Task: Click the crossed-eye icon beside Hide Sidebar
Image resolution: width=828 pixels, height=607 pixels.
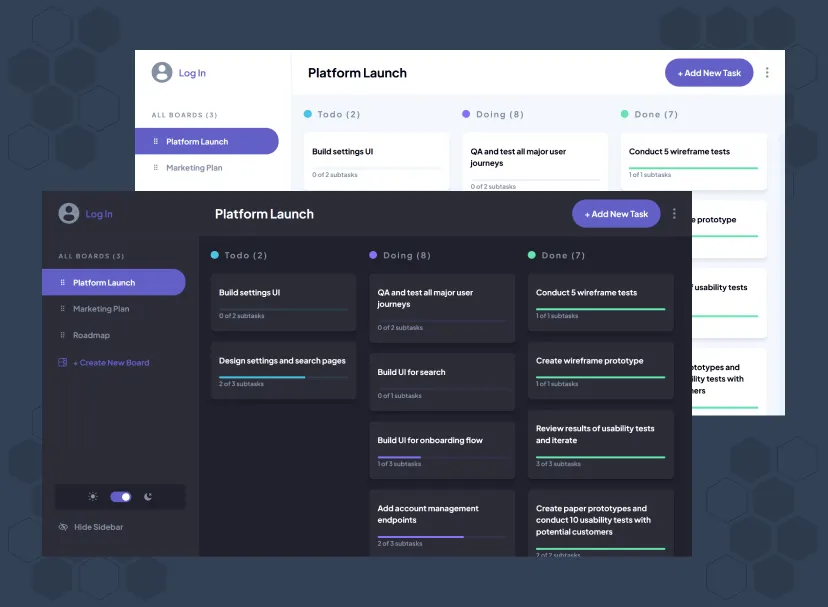Action: point(63,527)
